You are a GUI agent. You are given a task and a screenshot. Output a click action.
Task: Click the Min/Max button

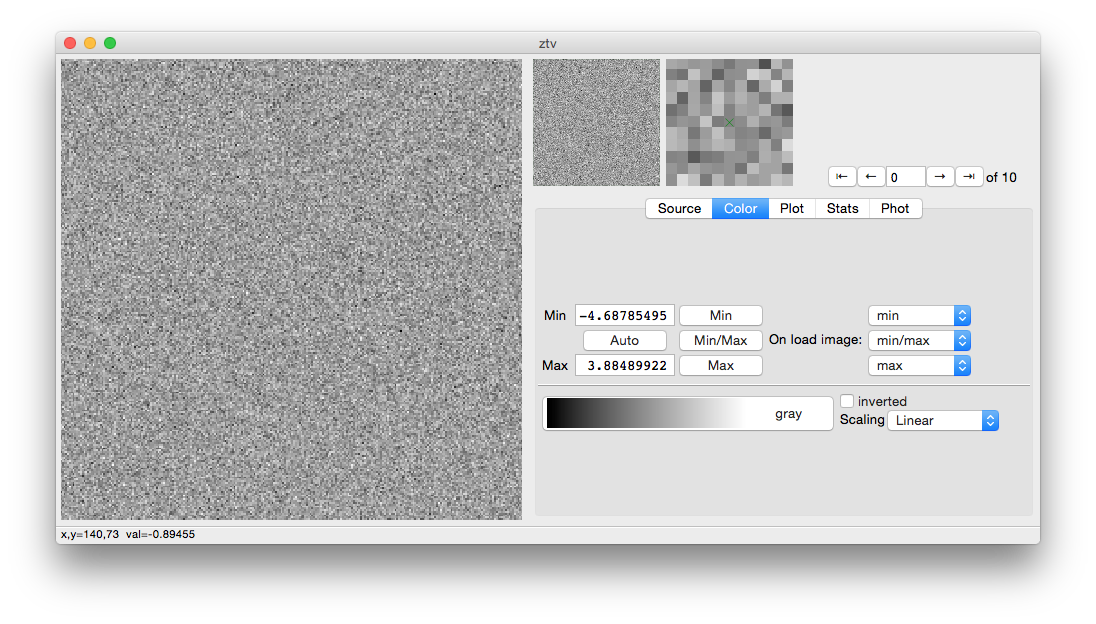tap(721, 340)
